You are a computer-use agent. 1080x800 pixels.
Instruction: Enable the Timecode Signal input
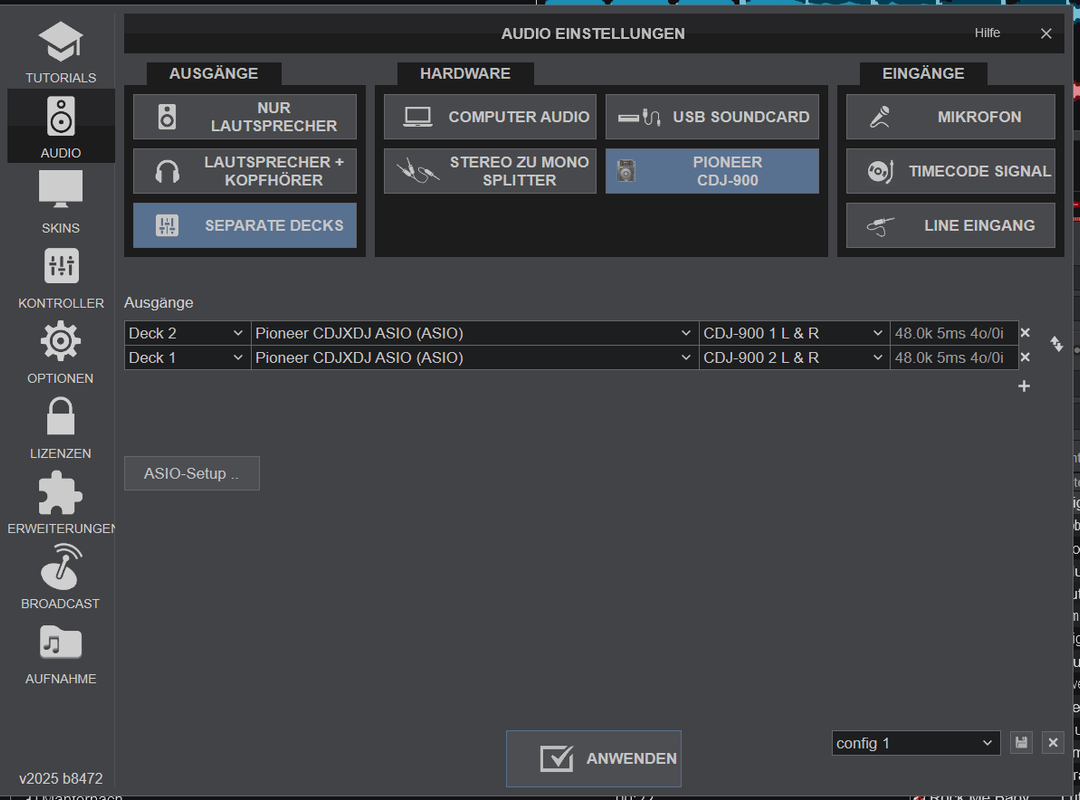pos(951,171)
